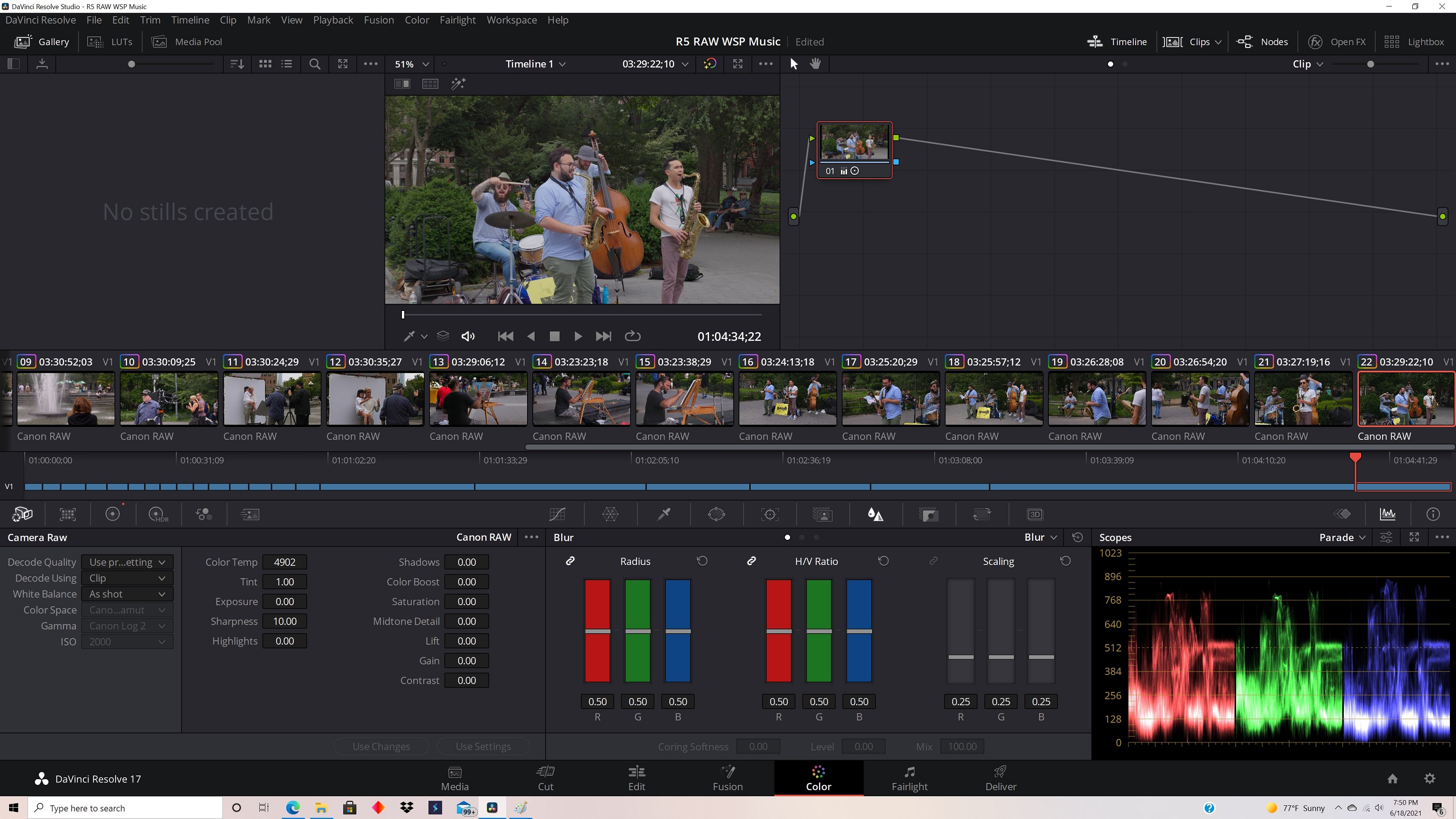Open the Blur palette icon

coord(875,514)
